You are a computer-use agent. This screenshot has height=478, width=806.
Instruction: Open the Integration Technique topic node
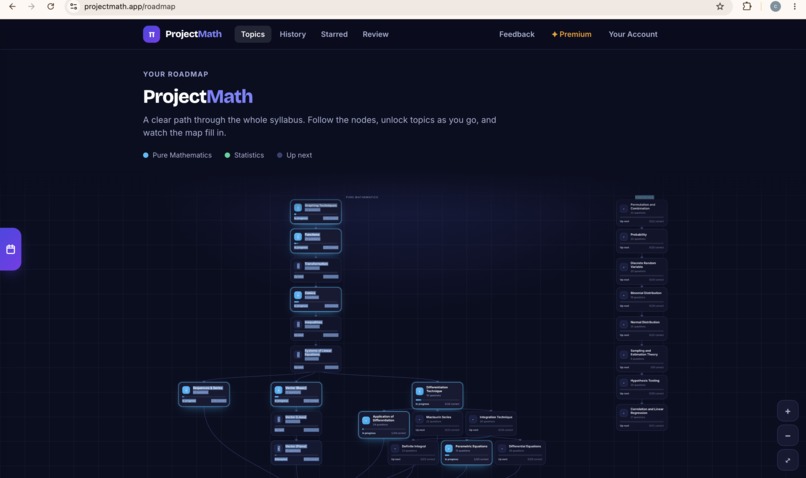[x=491, y=424]
